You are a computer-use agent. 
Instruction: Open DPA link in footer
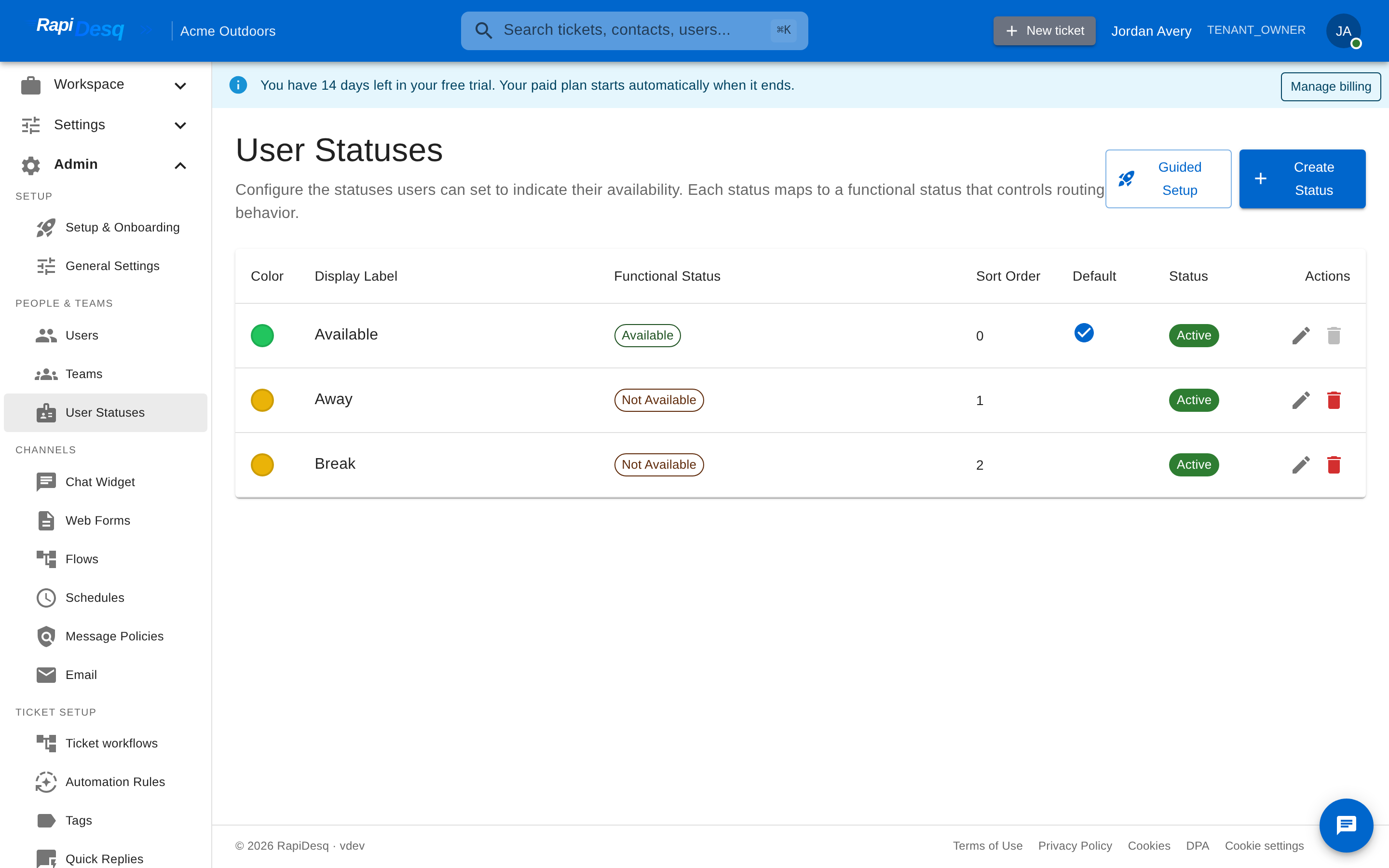1198,846
